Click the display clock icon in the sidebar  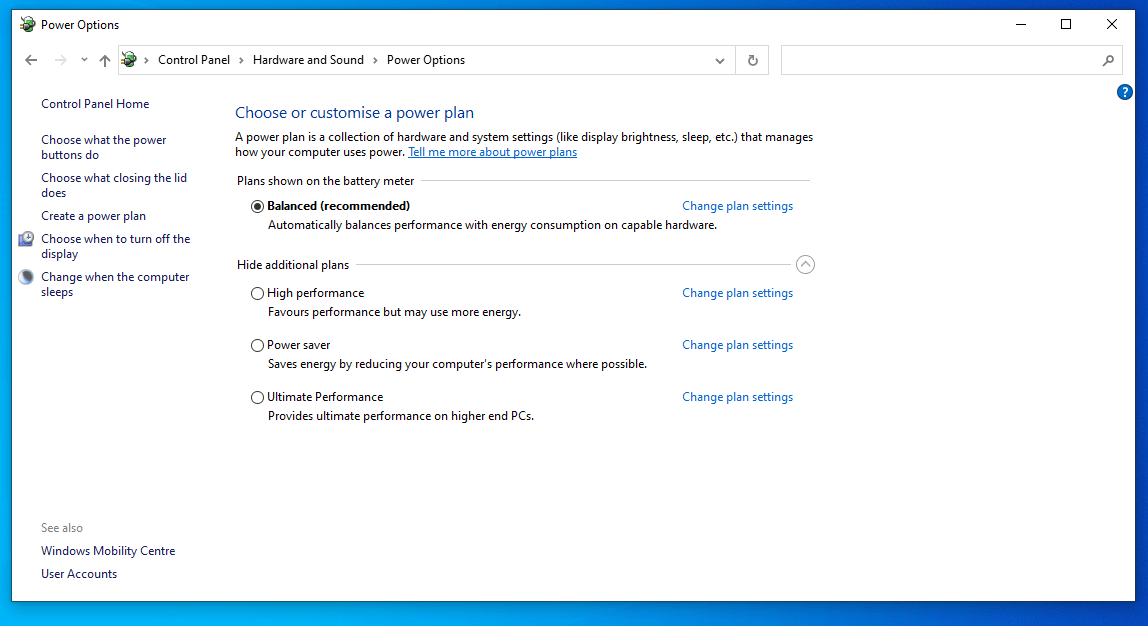pyautogui.click(x=26, y=239)
